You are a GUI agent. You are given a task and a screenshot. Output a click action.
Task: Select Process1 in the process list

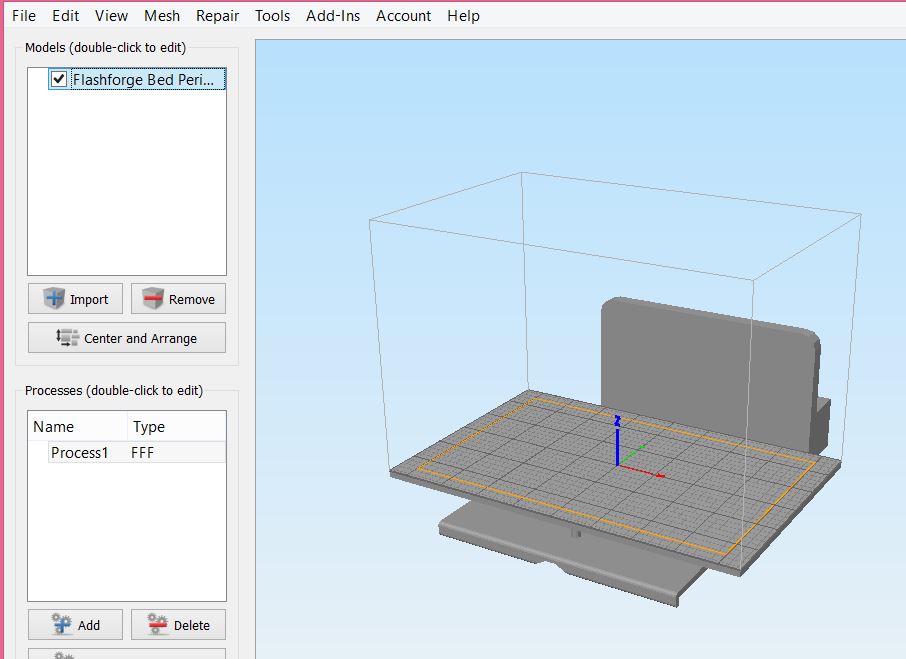point(80,452)
